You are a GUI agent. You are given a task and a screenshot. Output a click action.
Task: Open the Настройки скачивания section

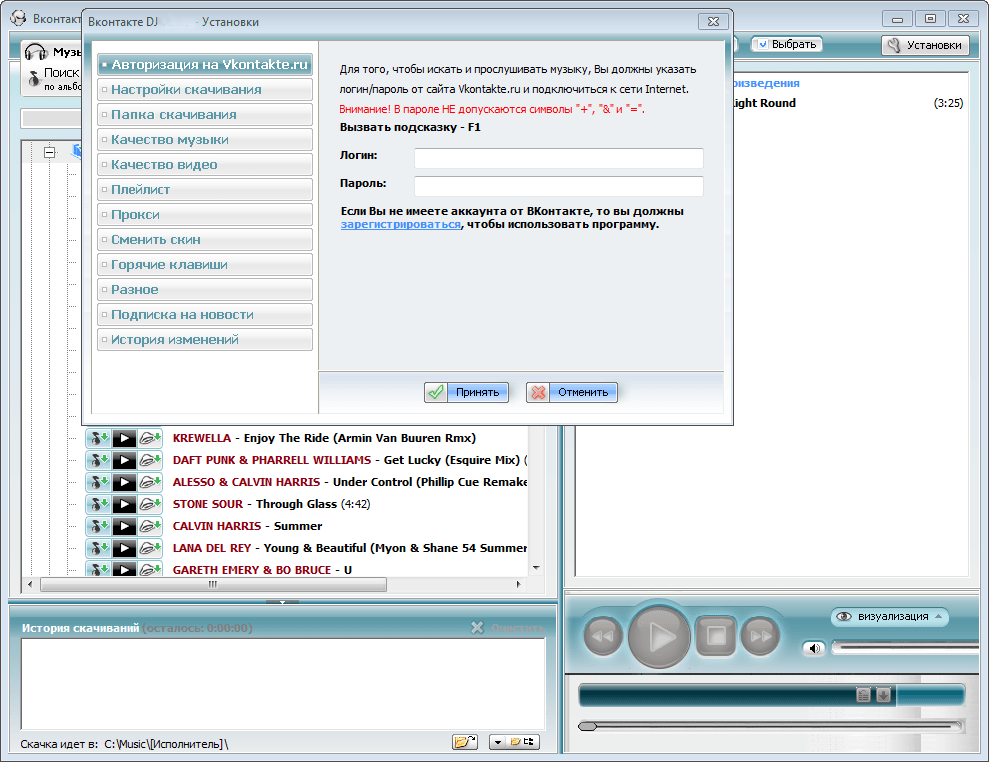click(x=205, y=90)
